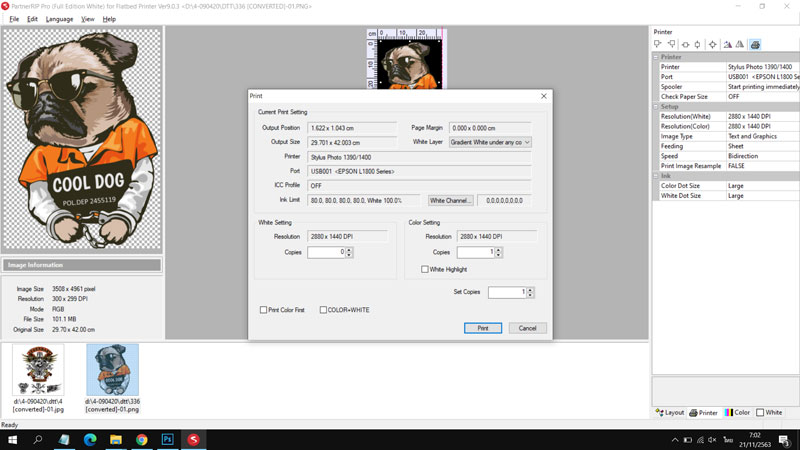Collapse the Printer property group
Viewport: 800px width, 450px height.
click(656, 57)
